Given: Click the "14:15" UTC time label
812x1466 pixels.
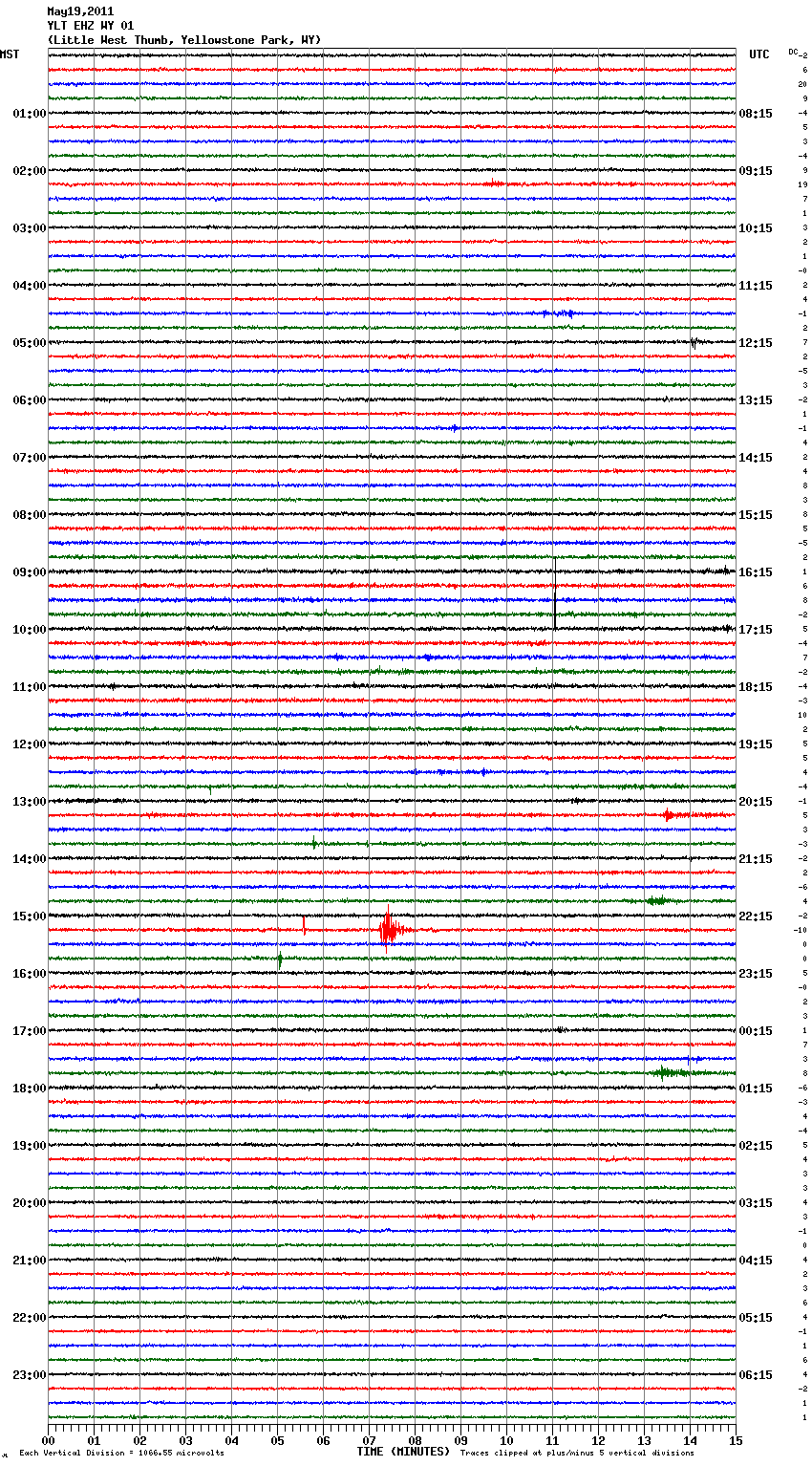Looking at the screenshot, I should click(x=756, y=458).
